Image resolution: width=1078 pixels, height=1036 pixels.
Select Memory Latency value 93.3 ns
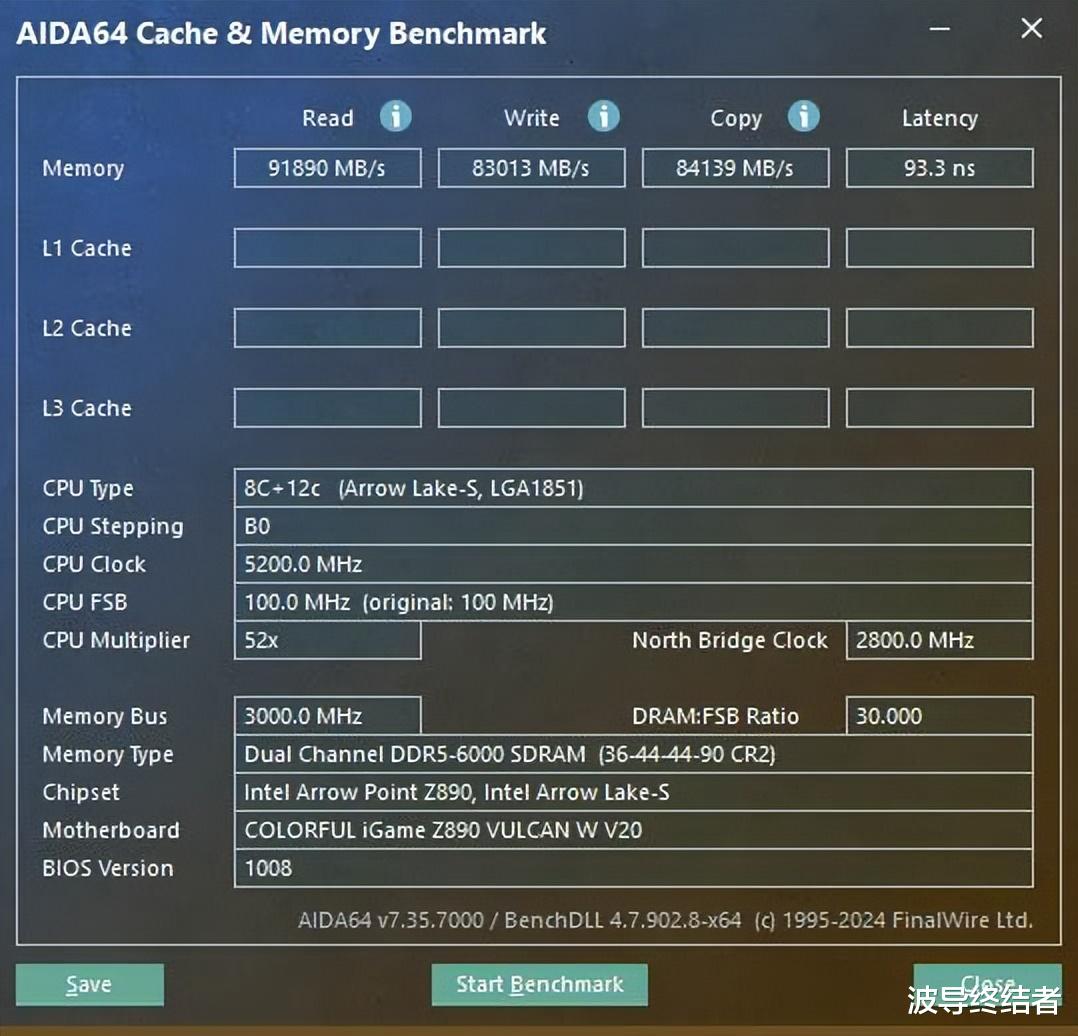pos(940,168)
